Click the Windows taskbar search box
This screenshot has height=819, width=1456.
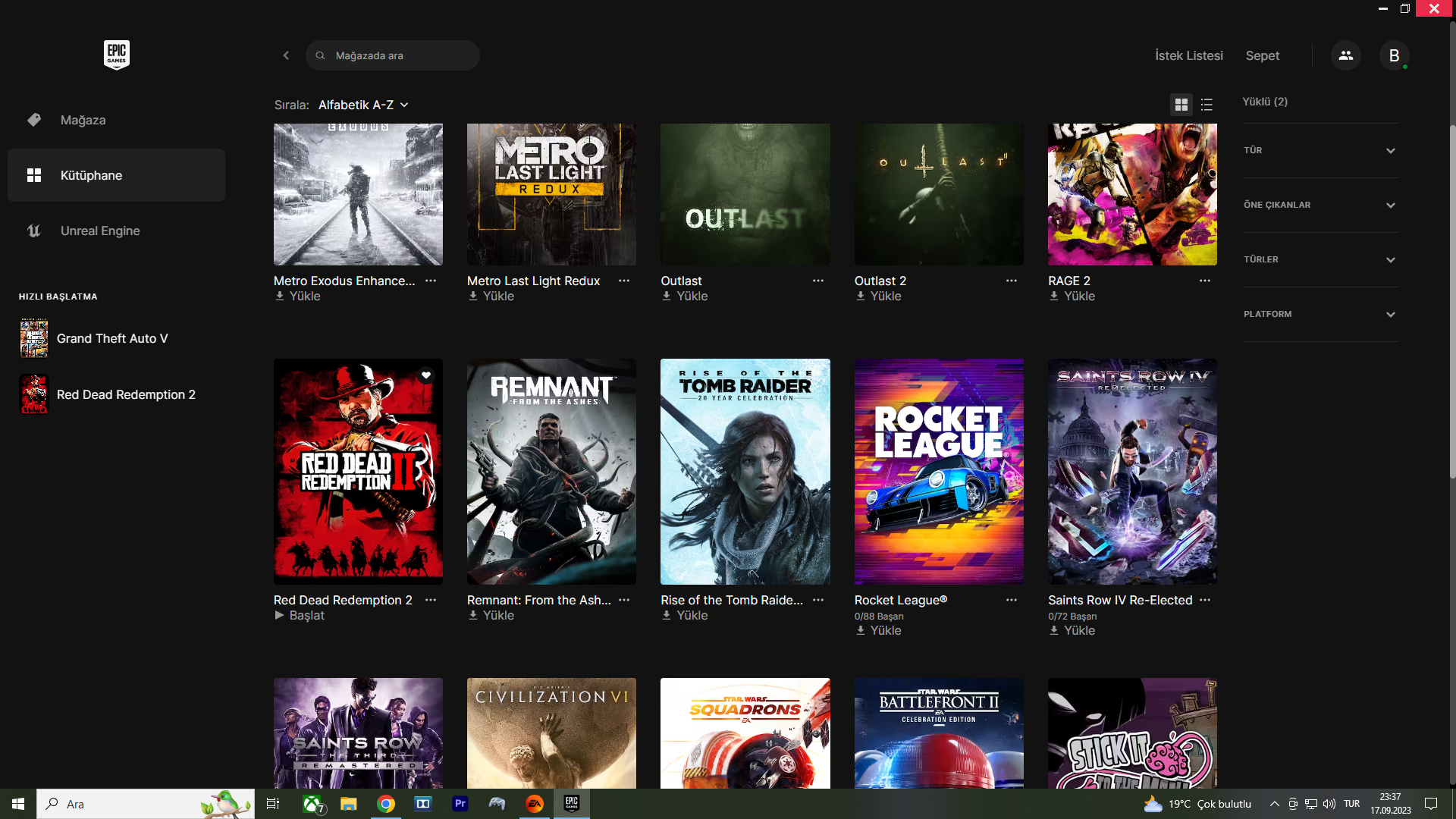point(146,804)
